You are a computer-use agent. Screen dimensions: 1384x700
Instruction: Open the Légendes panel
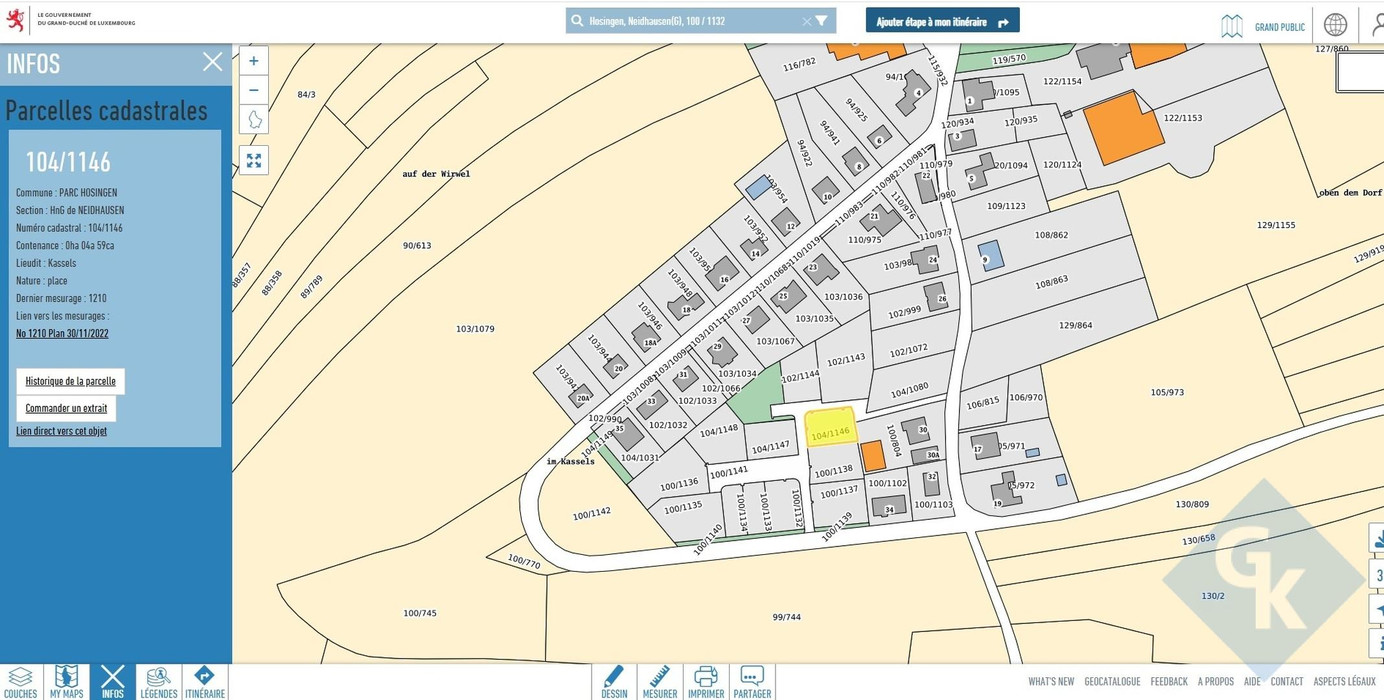158,682
